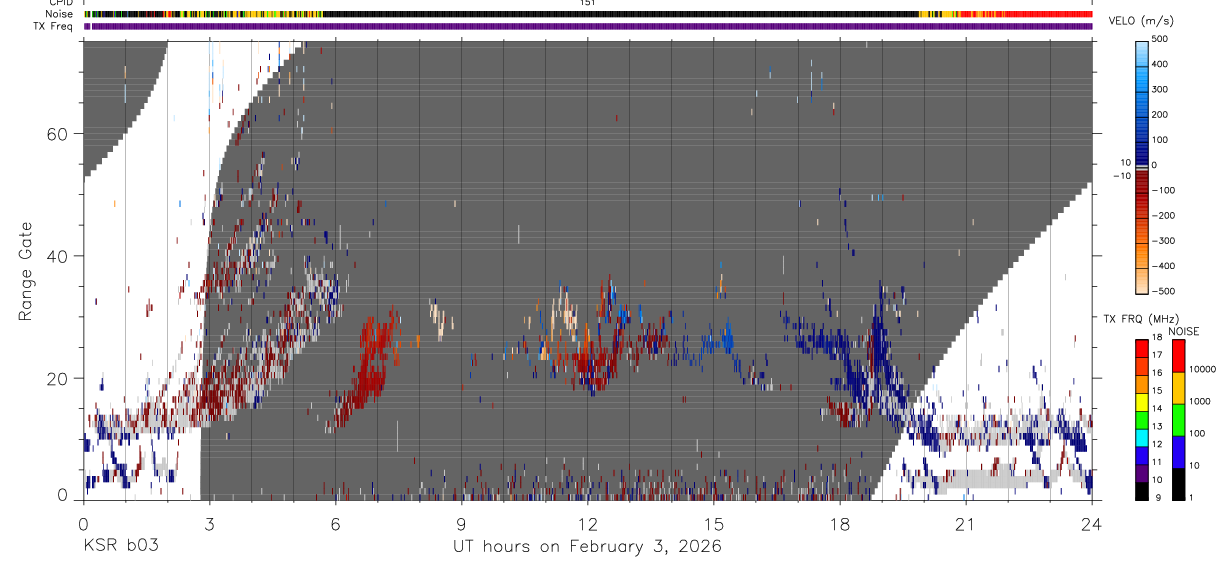Click the x-axis tick label '21'

point(966,524)
